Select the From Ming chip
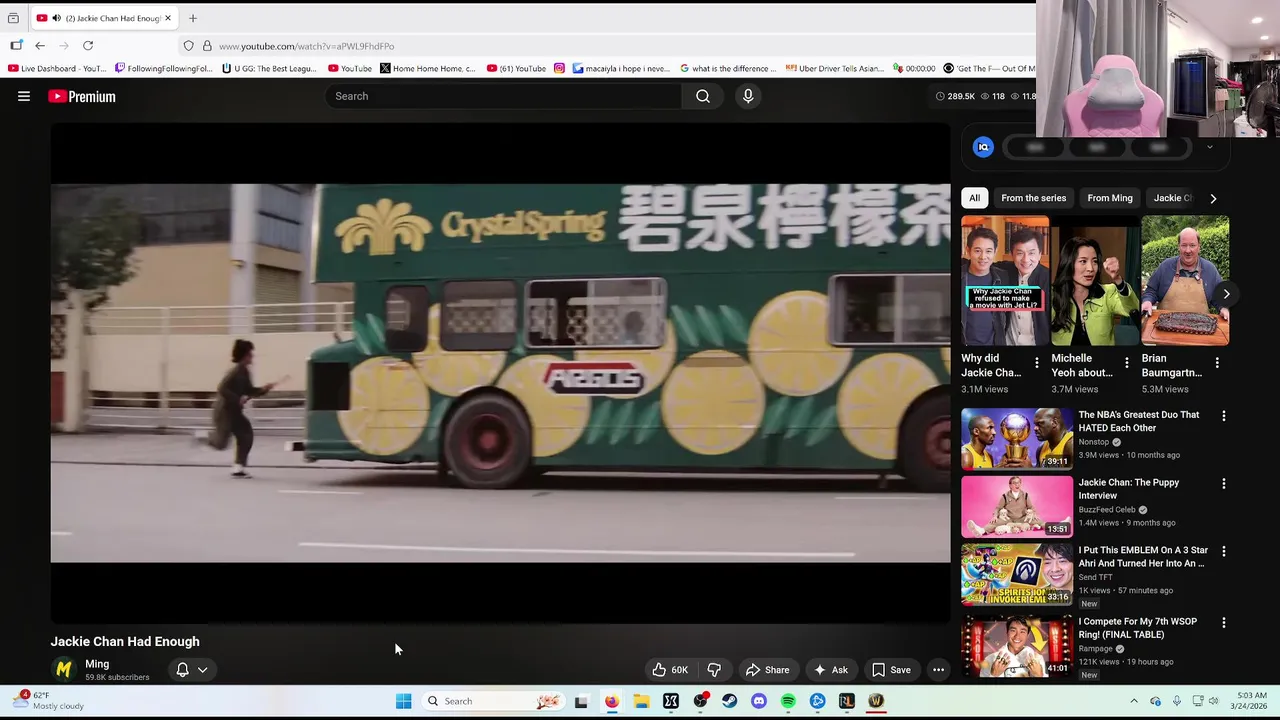The width and height of the screenshot is (1280, 720). point(1110,198)
